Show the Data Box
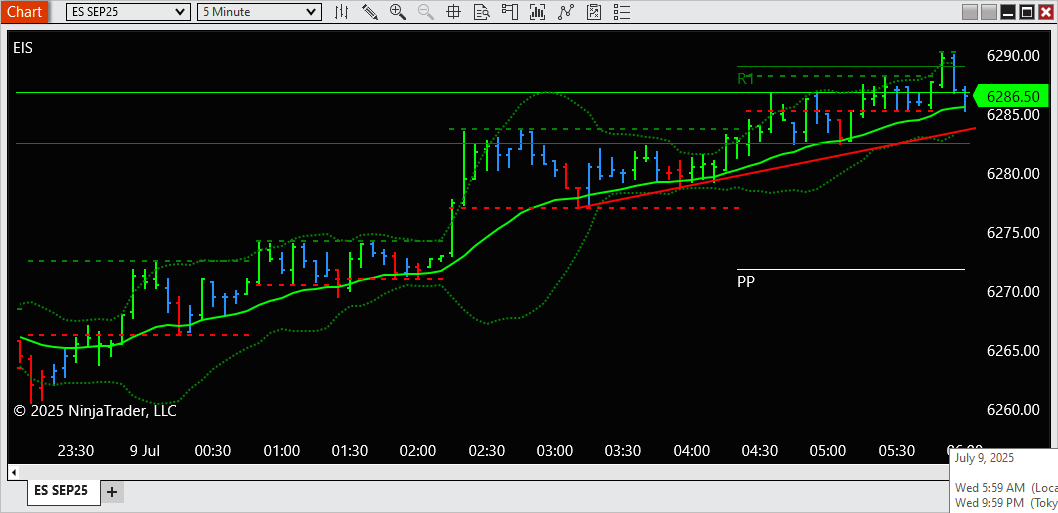The image size is (1058, 513). 481,11
